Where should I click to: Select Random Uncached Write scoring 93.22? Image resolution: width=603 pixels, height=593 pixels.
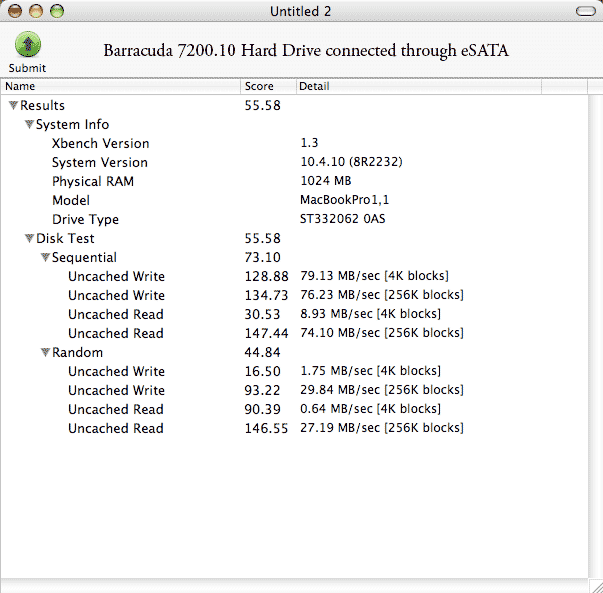click(294, 390)
